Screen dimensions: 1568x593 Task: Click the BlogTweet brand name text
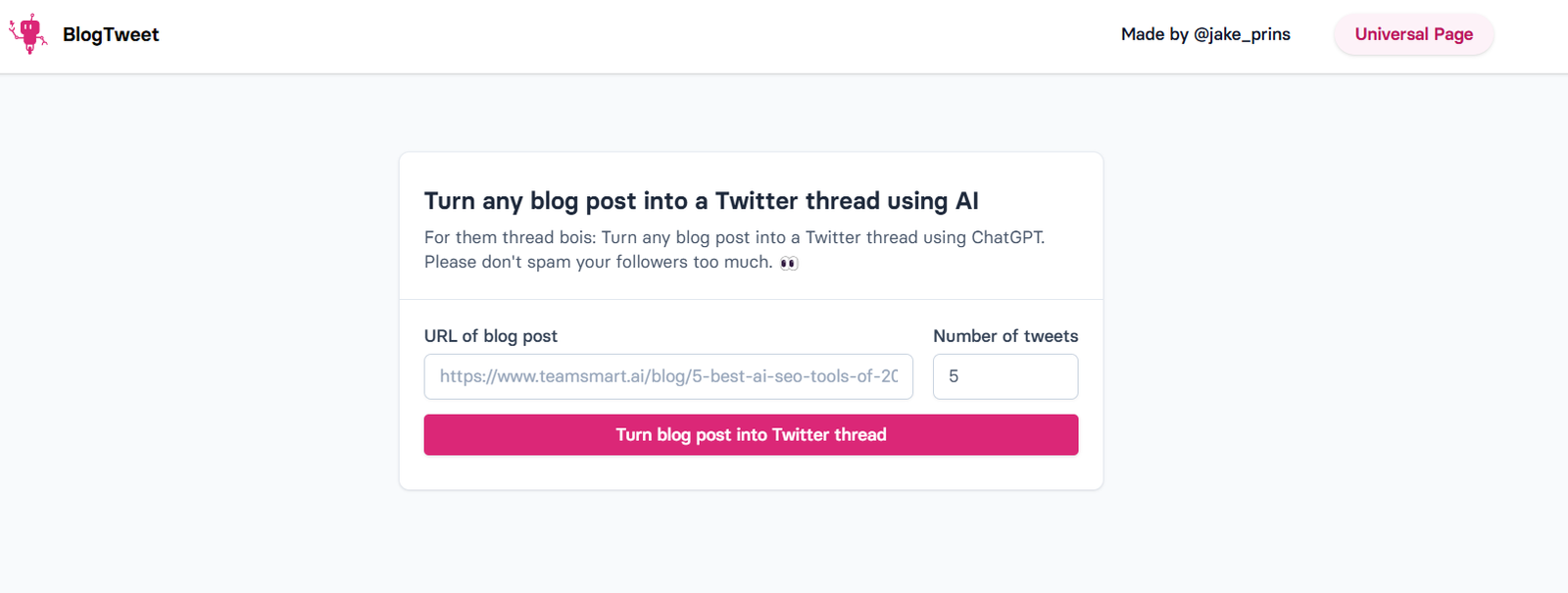111,34
